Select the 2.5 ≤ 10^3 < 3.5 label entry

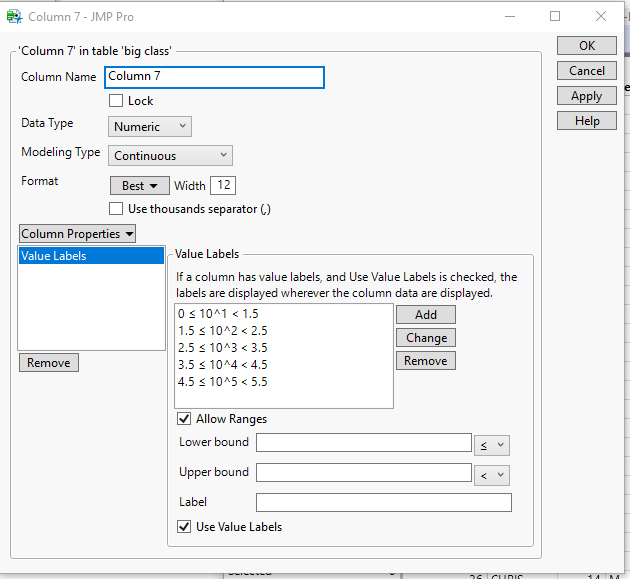(x=222, y=348)
